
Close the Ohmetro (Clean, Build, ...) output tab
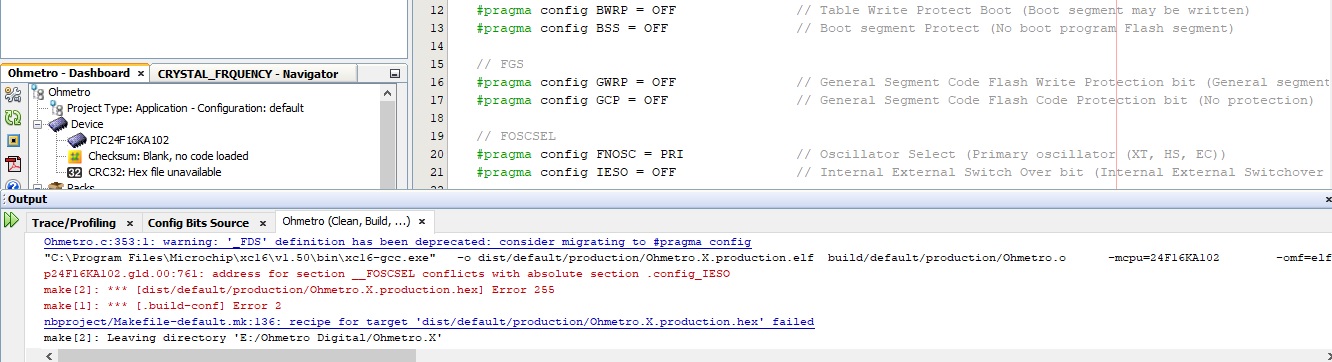422,221
